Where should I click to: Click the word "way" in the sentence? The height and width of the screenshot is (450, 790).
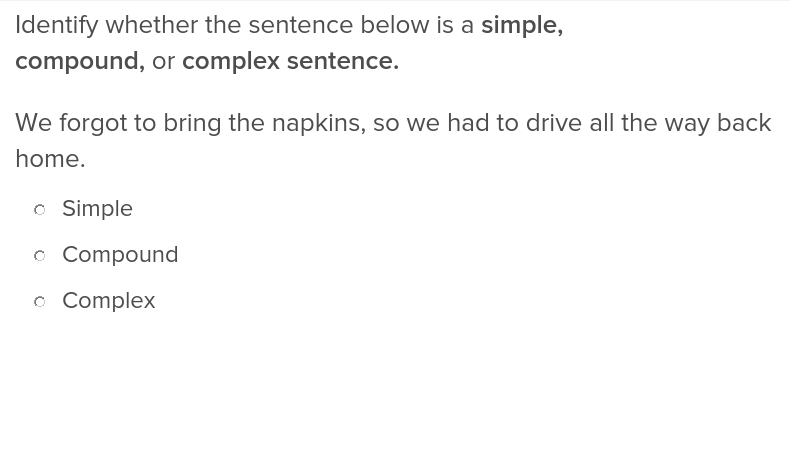point(687,123)
